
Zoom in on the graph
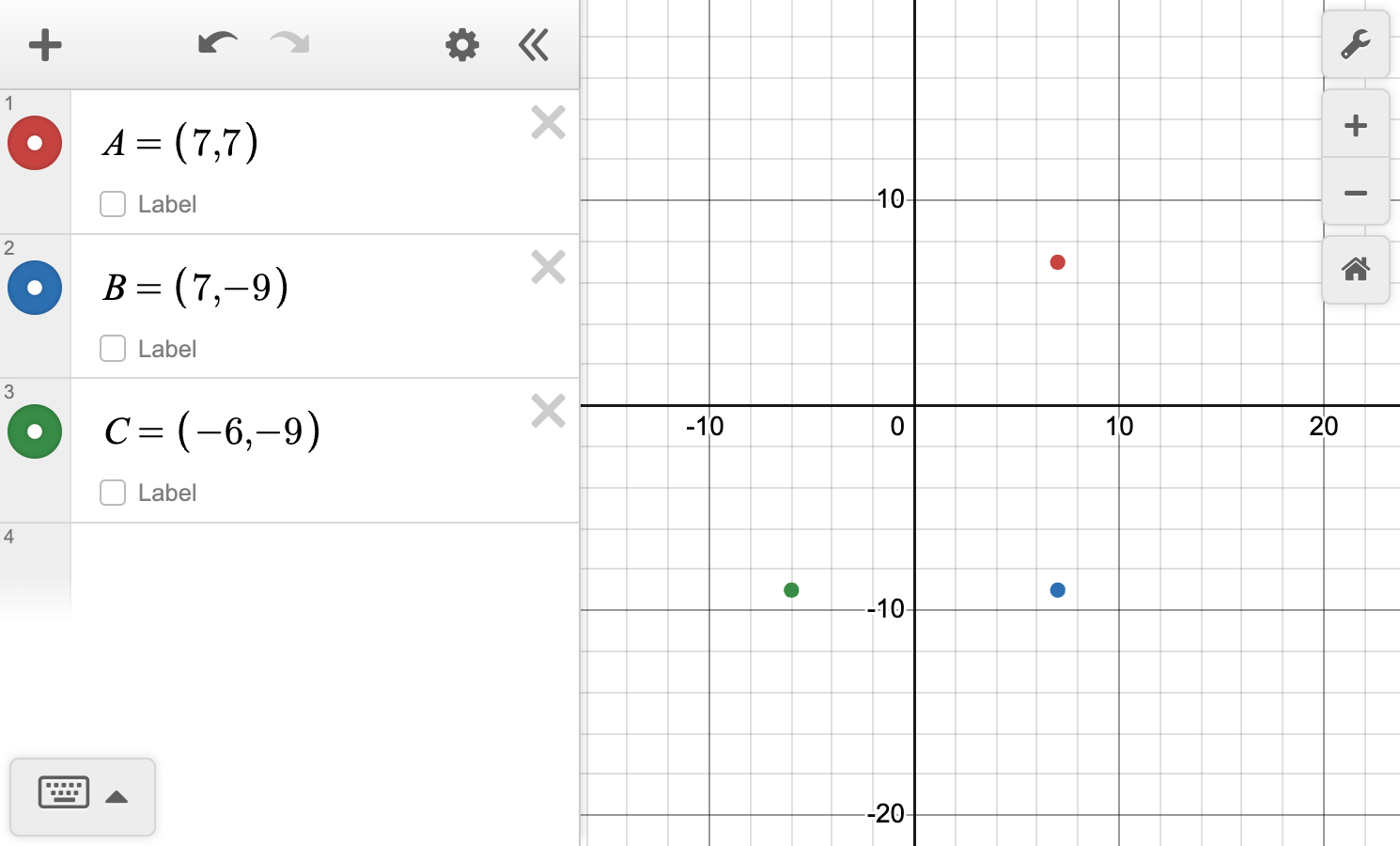[1355, 125]
